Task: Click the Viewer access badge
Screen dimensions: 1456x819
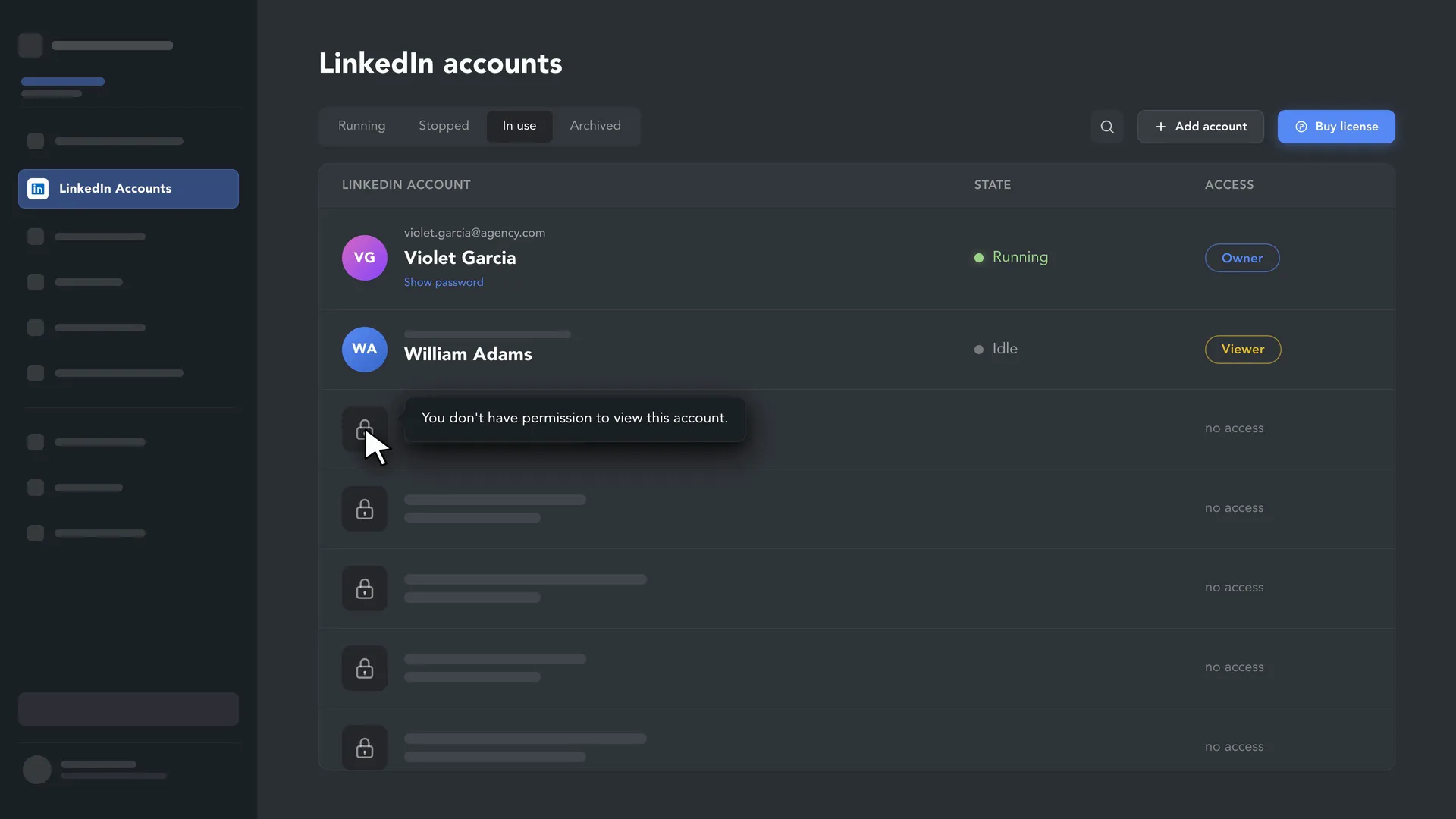Action: [x=1243, y=350]
